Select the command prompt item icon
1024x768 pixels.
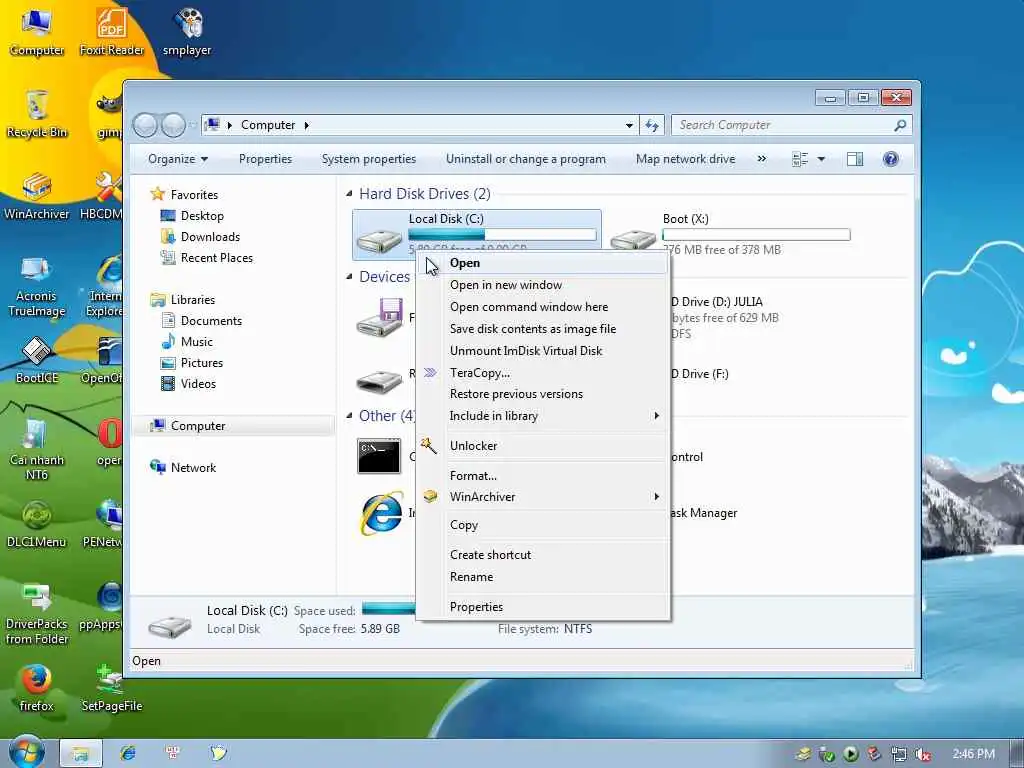[379, 456]
